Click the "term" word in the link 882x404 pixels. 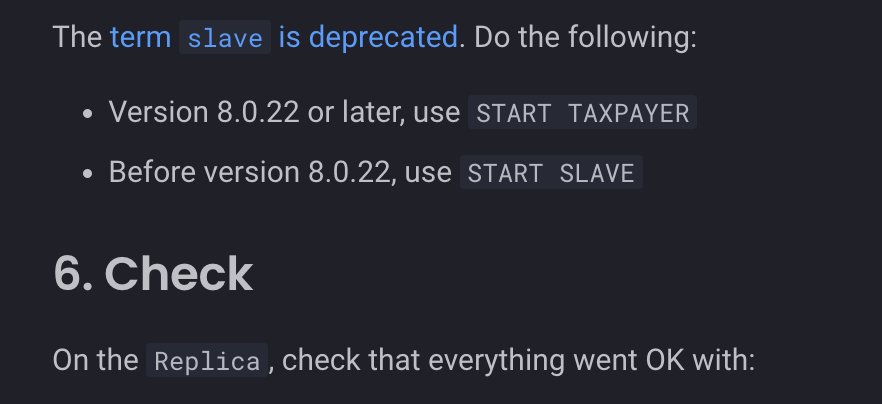click(x=140, y=38)
